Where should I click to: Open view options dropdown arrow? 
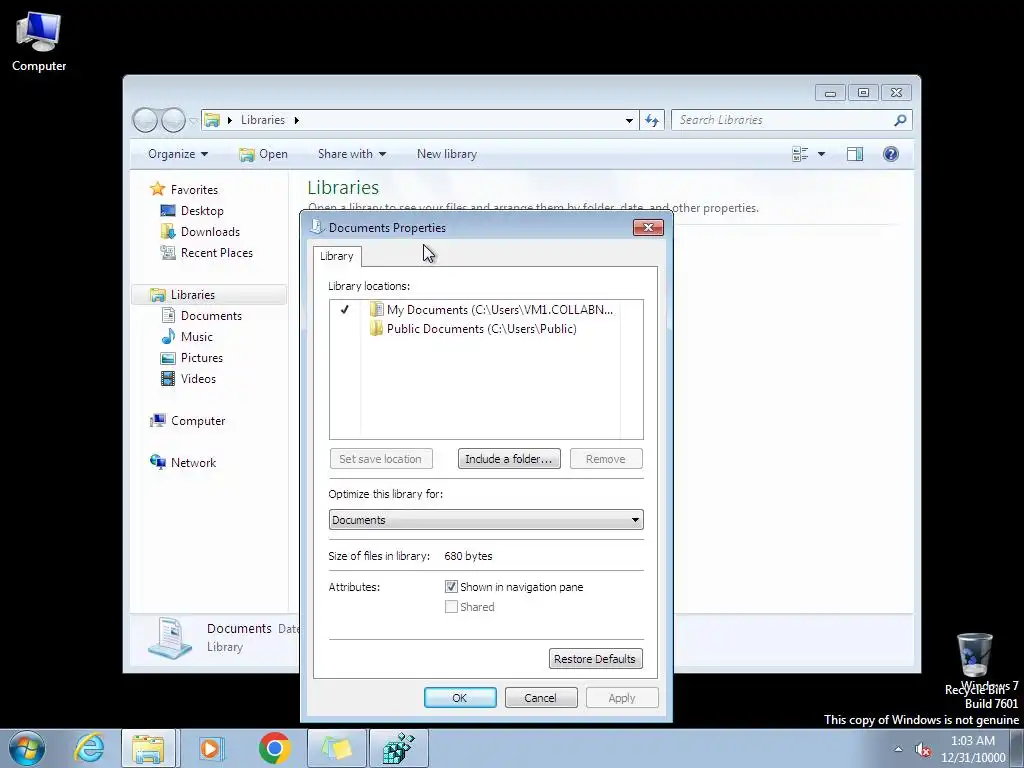click(822, 154)
